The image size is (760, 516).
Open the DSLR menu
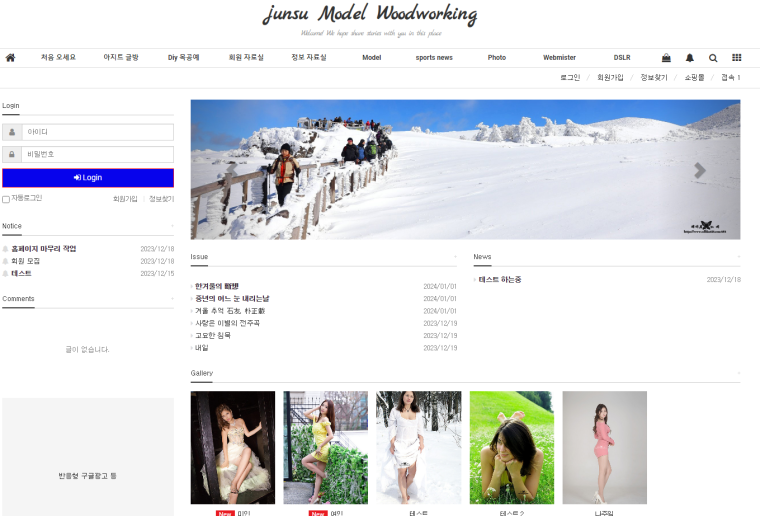point(622,57)
